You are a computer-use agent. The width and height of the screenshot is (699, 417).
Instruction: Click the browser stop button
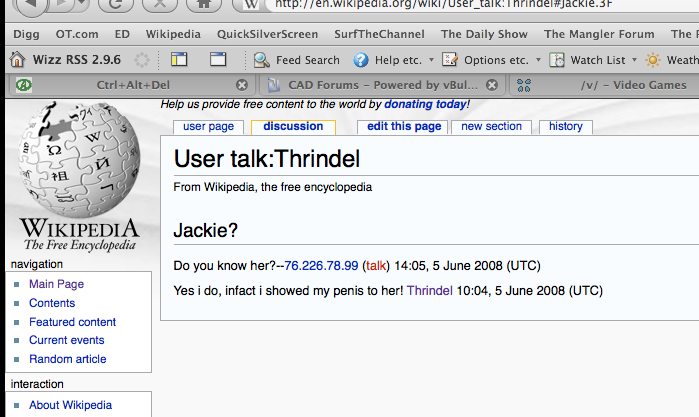click(x=160, y=5)
